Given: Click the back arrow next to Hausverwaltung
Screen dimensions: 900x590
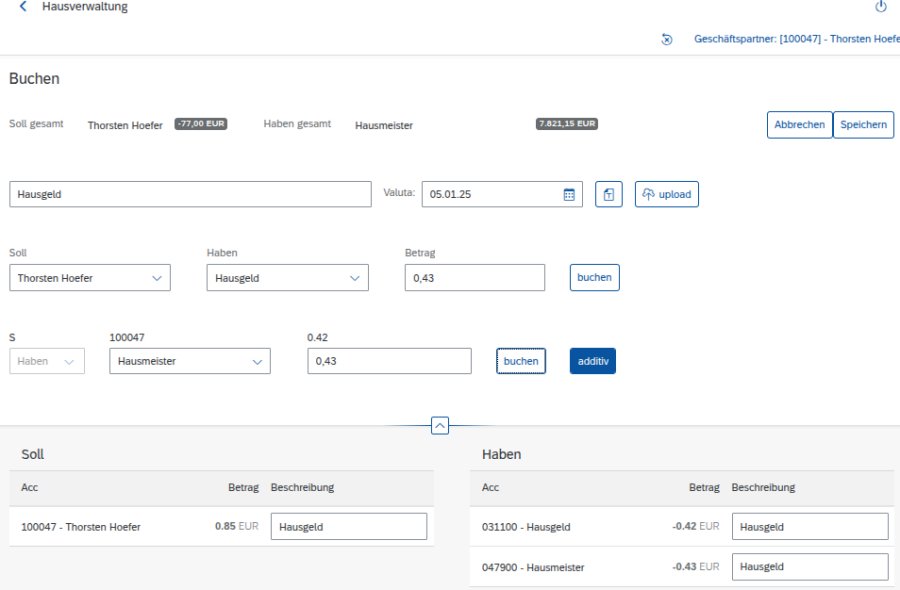Looking at the screenshot, I should tap(23, 7).
